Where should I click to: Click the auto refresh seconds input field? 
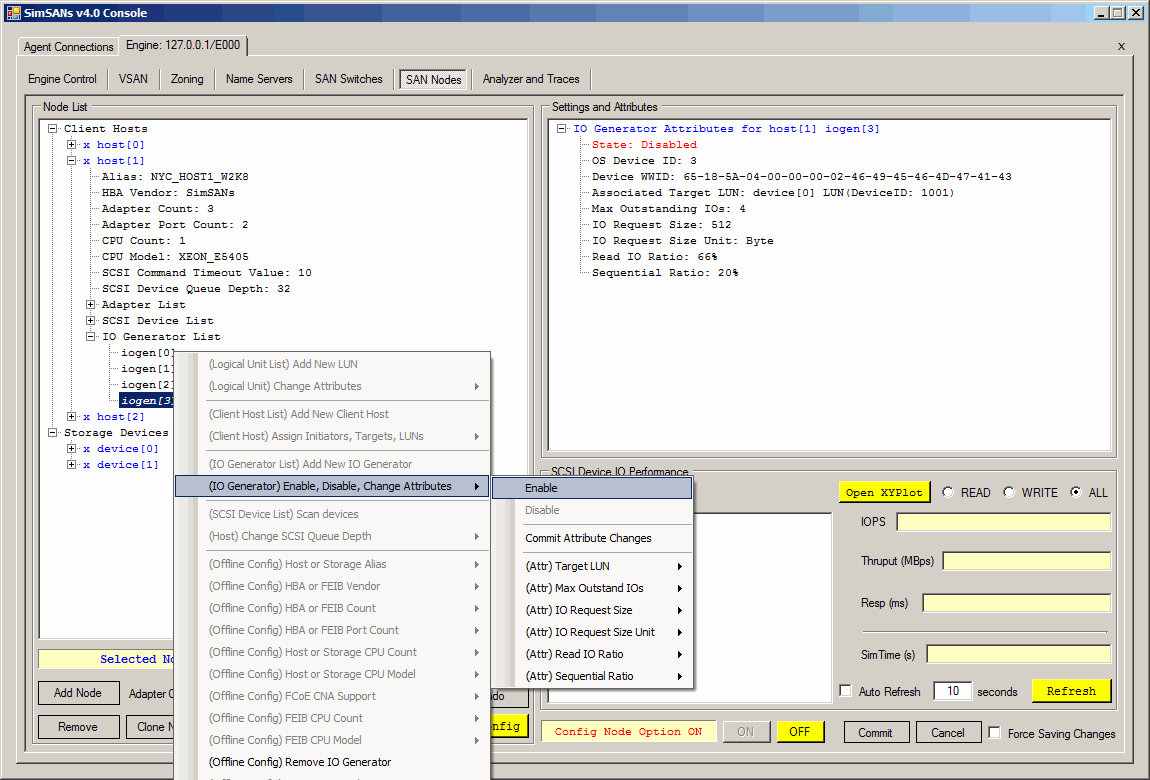[x=951, y=691]
